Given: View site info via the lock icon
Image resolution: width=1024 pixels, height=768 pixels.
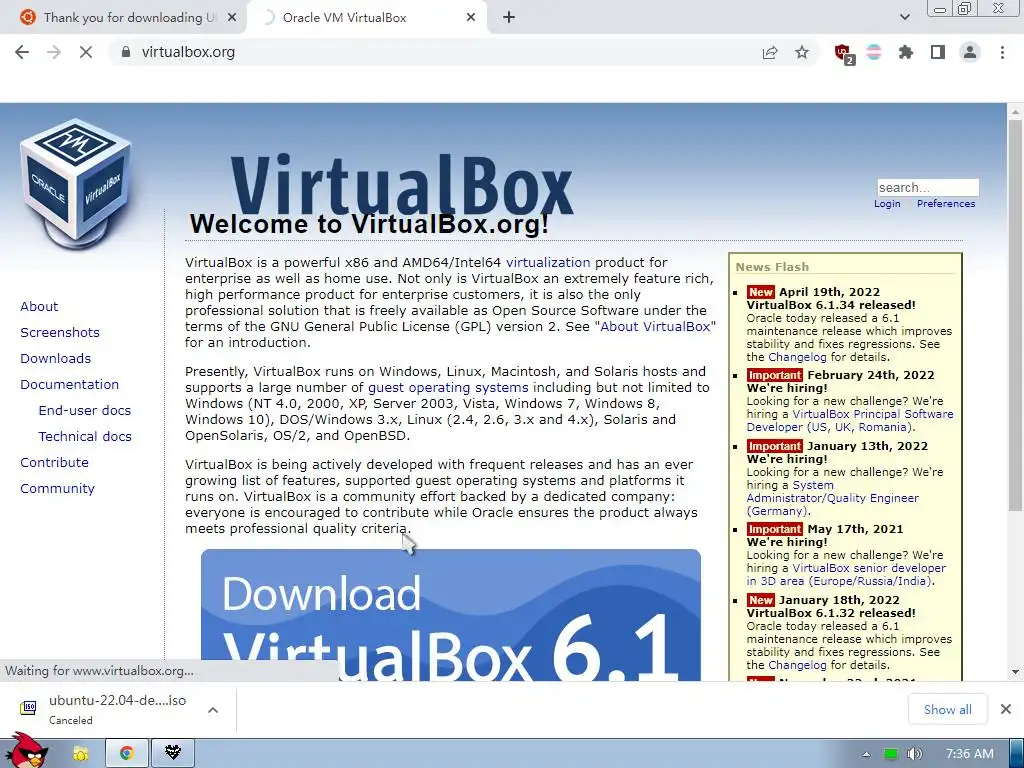Looking at the screenshot, I should pyautogui.click(x=126, y=52).
